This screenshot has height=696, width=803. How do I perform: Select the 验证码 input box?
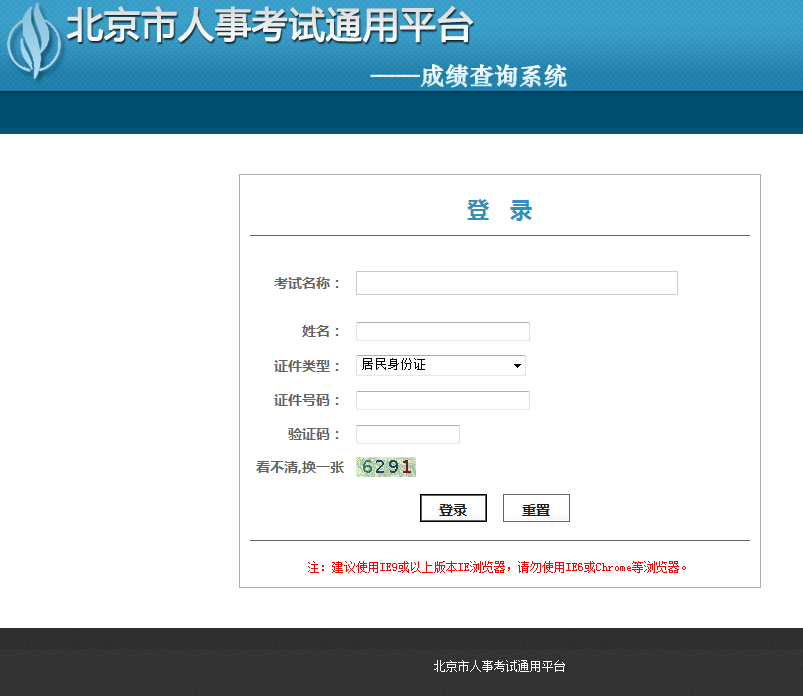(408, 434)
